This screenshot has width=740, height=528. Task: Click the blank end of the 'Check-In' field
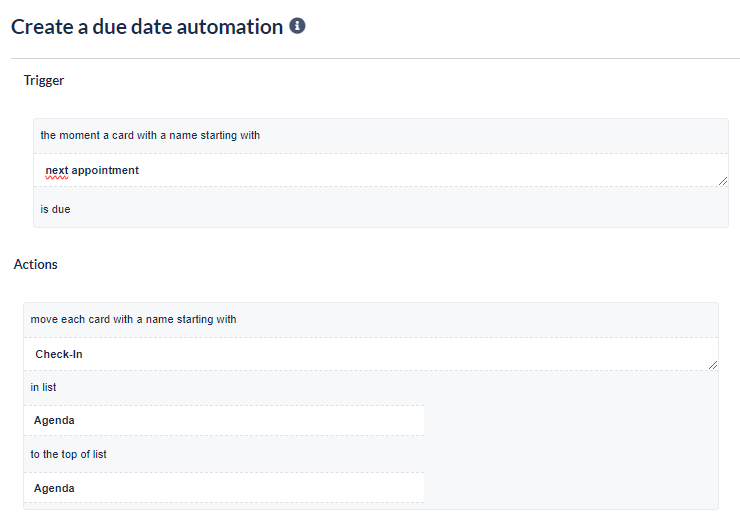click(x=396, y=354)
